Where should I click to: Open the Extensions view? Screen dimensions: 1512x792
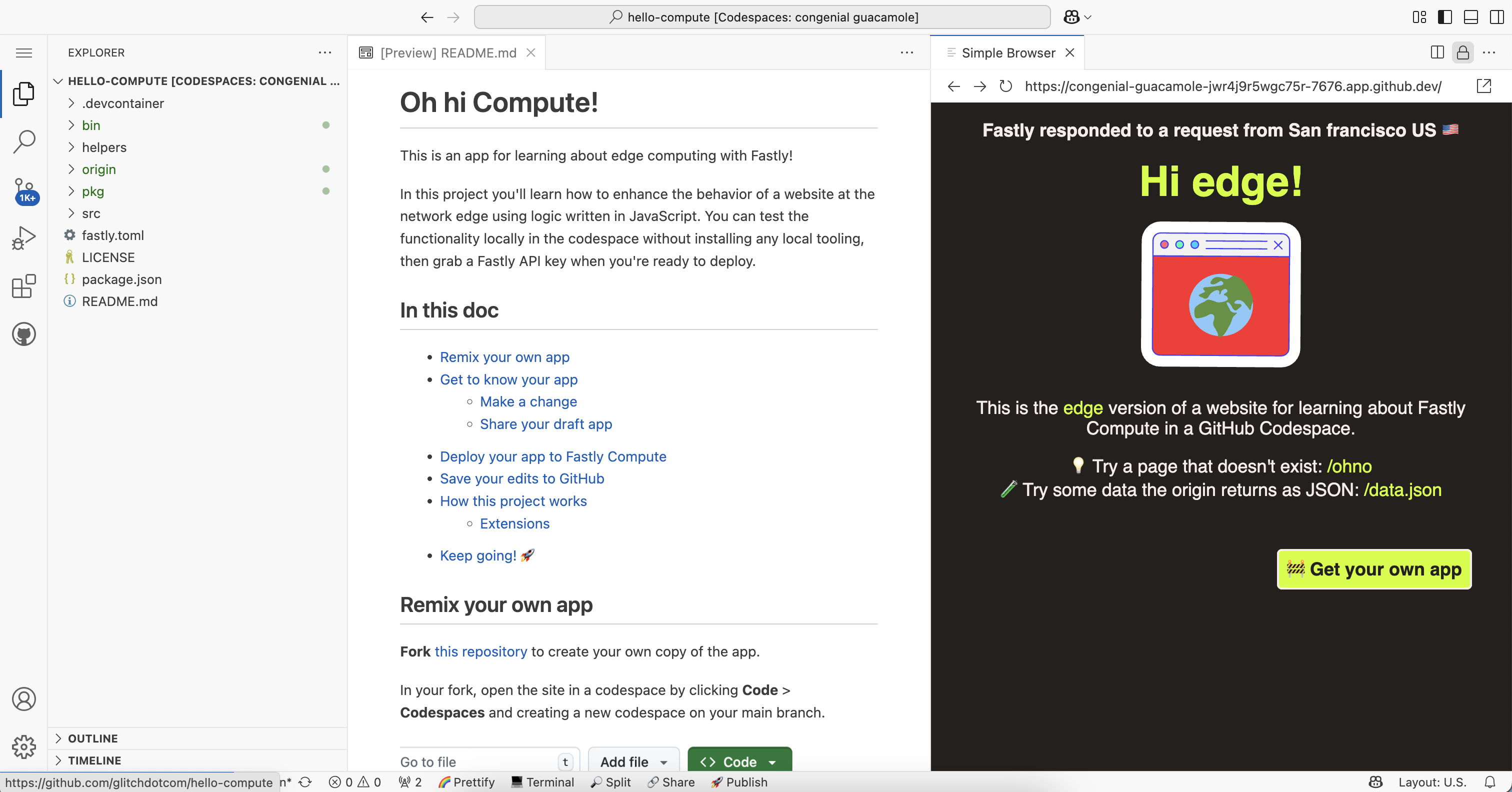click(23, 286)
